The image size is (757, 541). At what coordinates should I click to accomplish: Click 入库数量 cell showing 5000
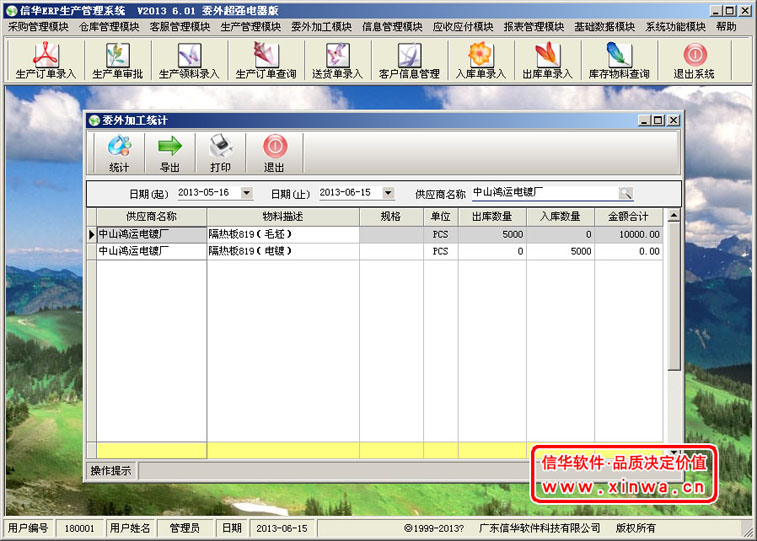[560, 251]
